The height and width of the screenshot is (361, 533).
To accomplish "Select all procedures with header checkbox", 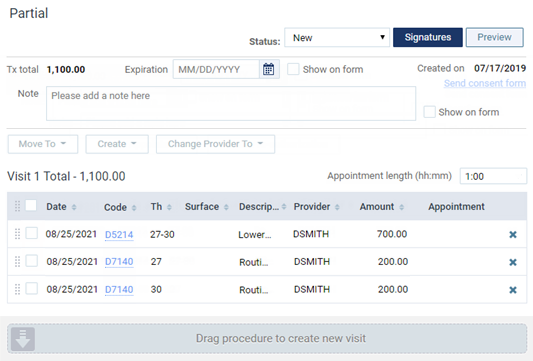I will (x=31, y=205).
